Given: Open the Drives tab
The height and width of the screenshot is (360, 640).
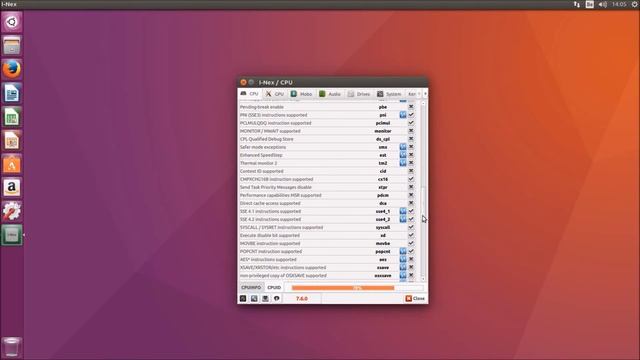Looking at the screenshot, I should (x=359, y=94).
